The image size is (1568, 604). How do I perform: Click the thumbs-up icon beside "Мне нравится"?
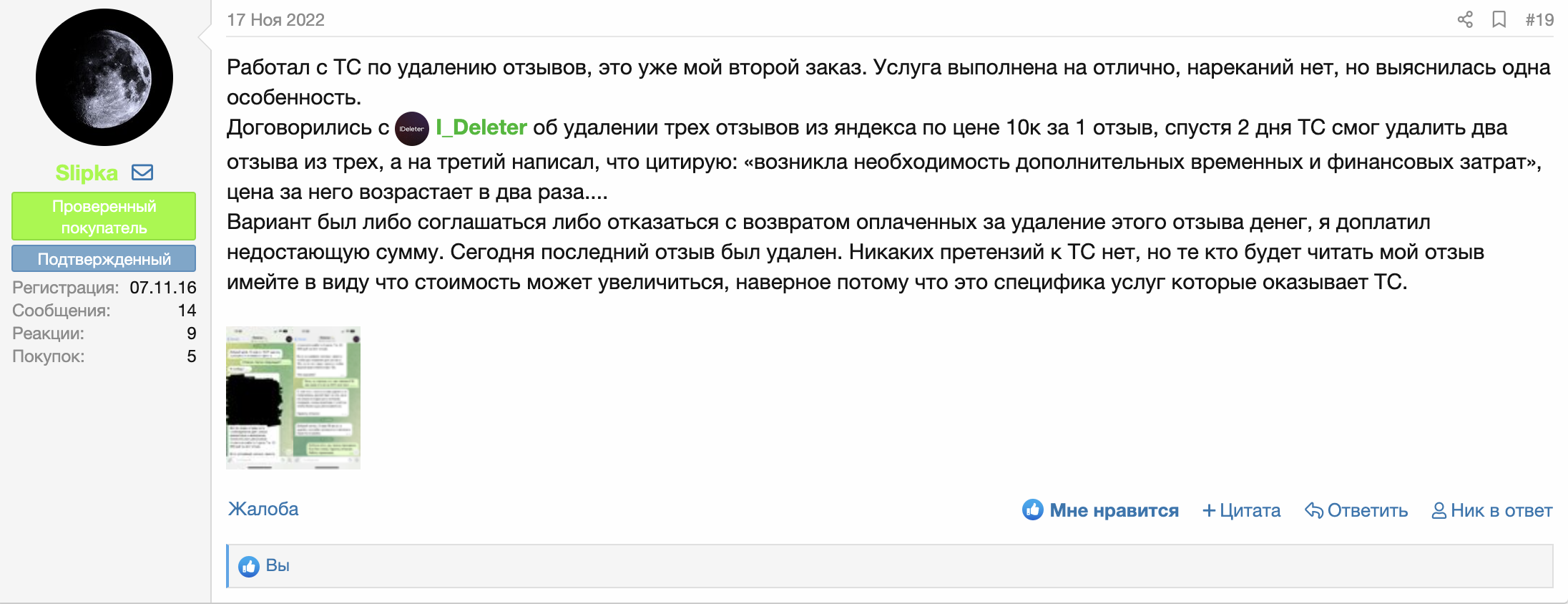point(1032,510)
